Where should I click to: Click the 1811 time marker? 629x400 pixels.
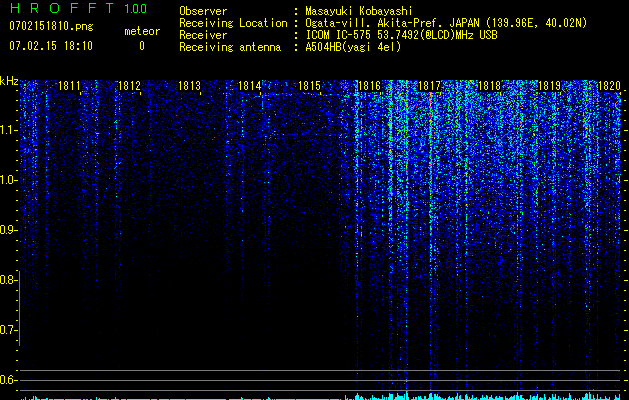69,86
